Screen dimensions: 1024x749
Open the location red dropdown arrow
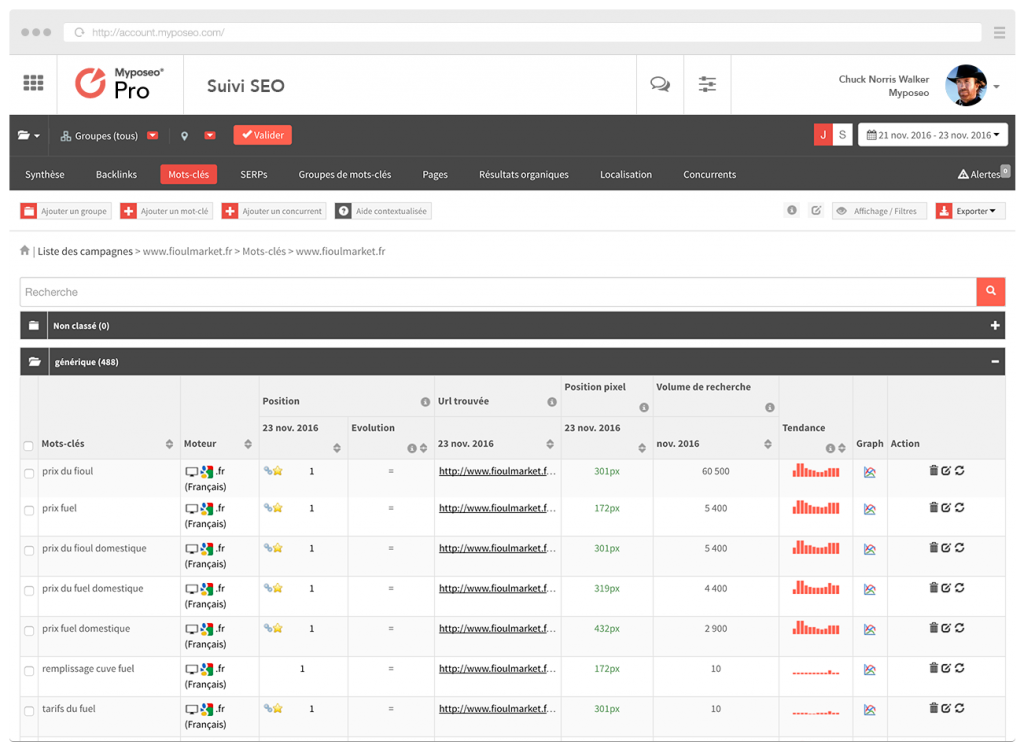pyautogui.click(x=210, y=135)
